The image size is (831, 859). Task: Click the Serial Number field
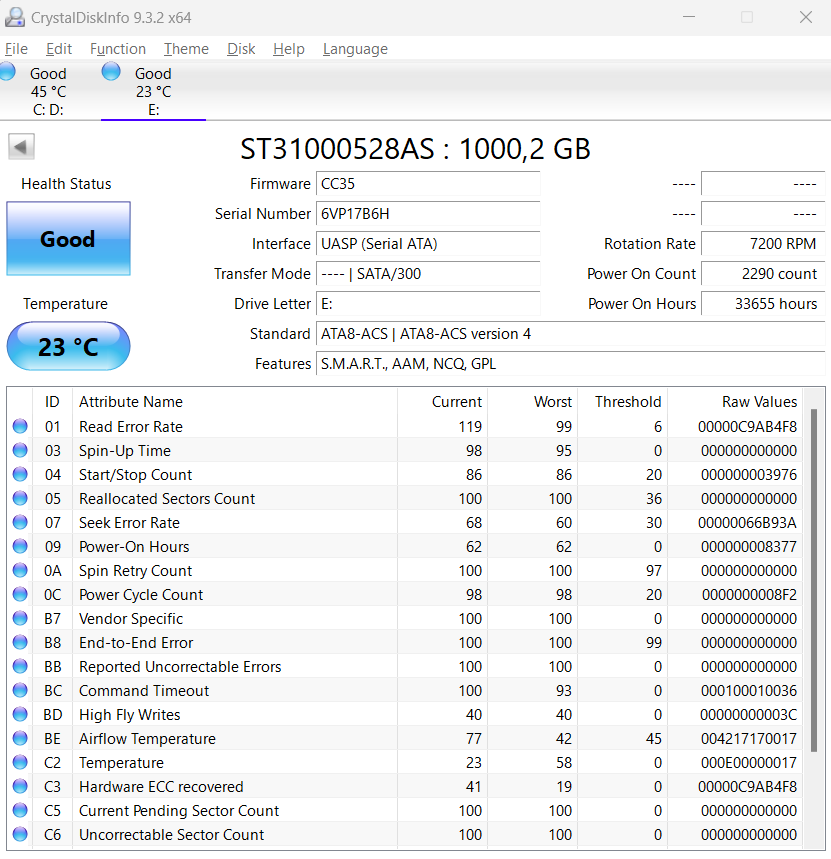[x=428, y=214]
